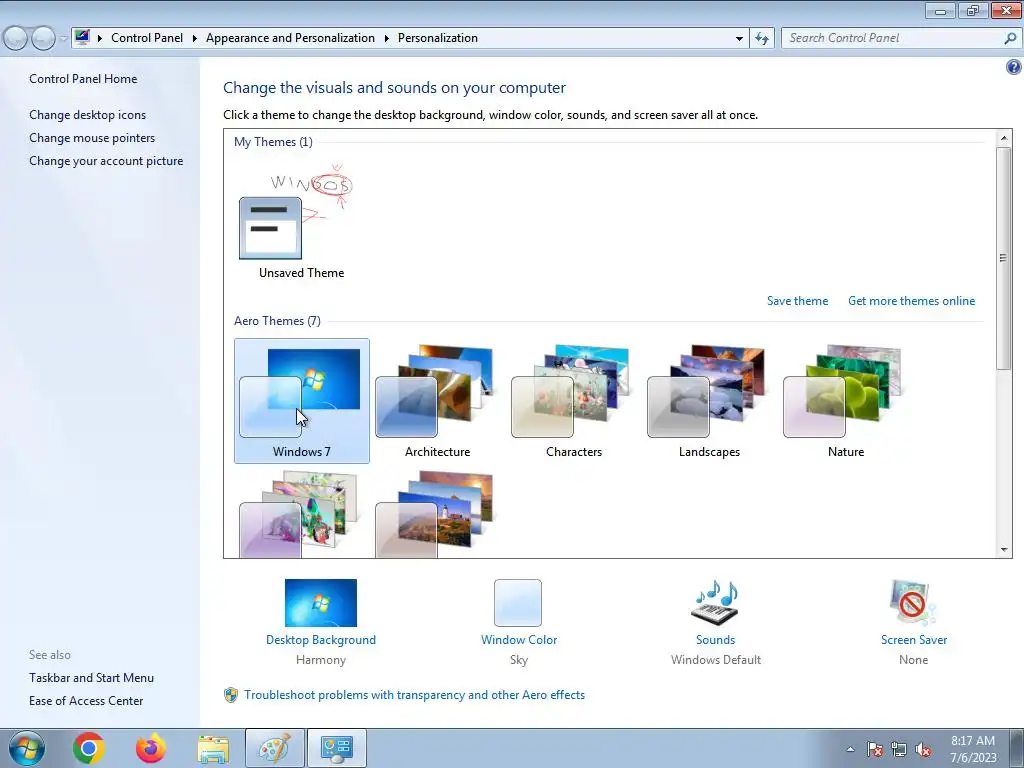This screenshot has width=1024, height=768.
Task: Click the Forward navigation button
Action: (x=43, y=39)
